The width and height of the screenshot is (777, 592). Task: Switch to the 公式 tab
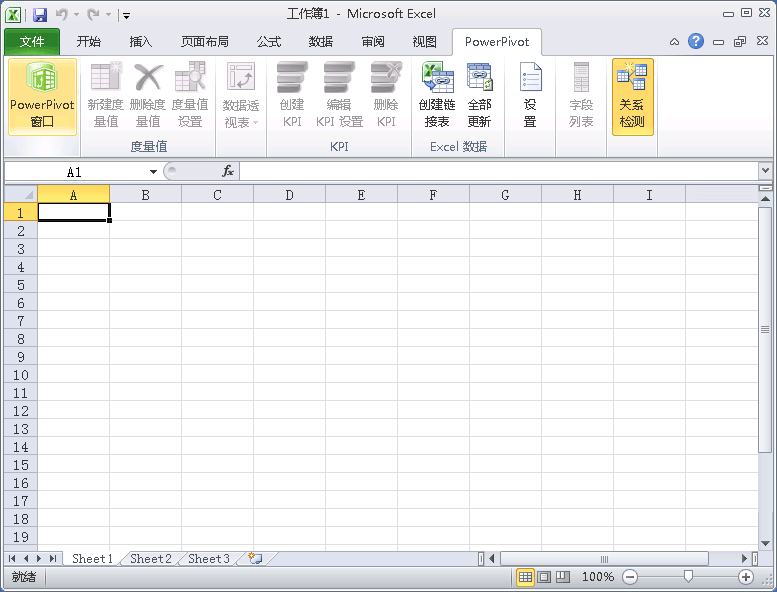pos(269,42)
